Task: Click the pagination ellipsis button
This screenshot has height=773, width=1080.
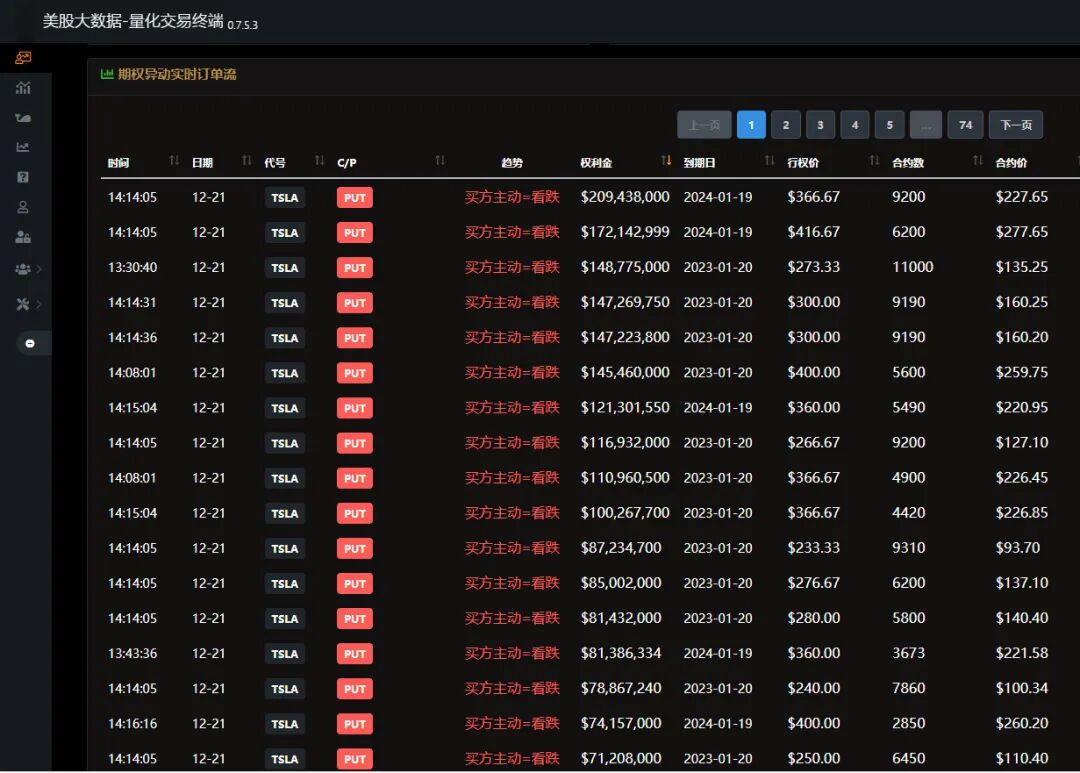Action: (x=926, y=125)
